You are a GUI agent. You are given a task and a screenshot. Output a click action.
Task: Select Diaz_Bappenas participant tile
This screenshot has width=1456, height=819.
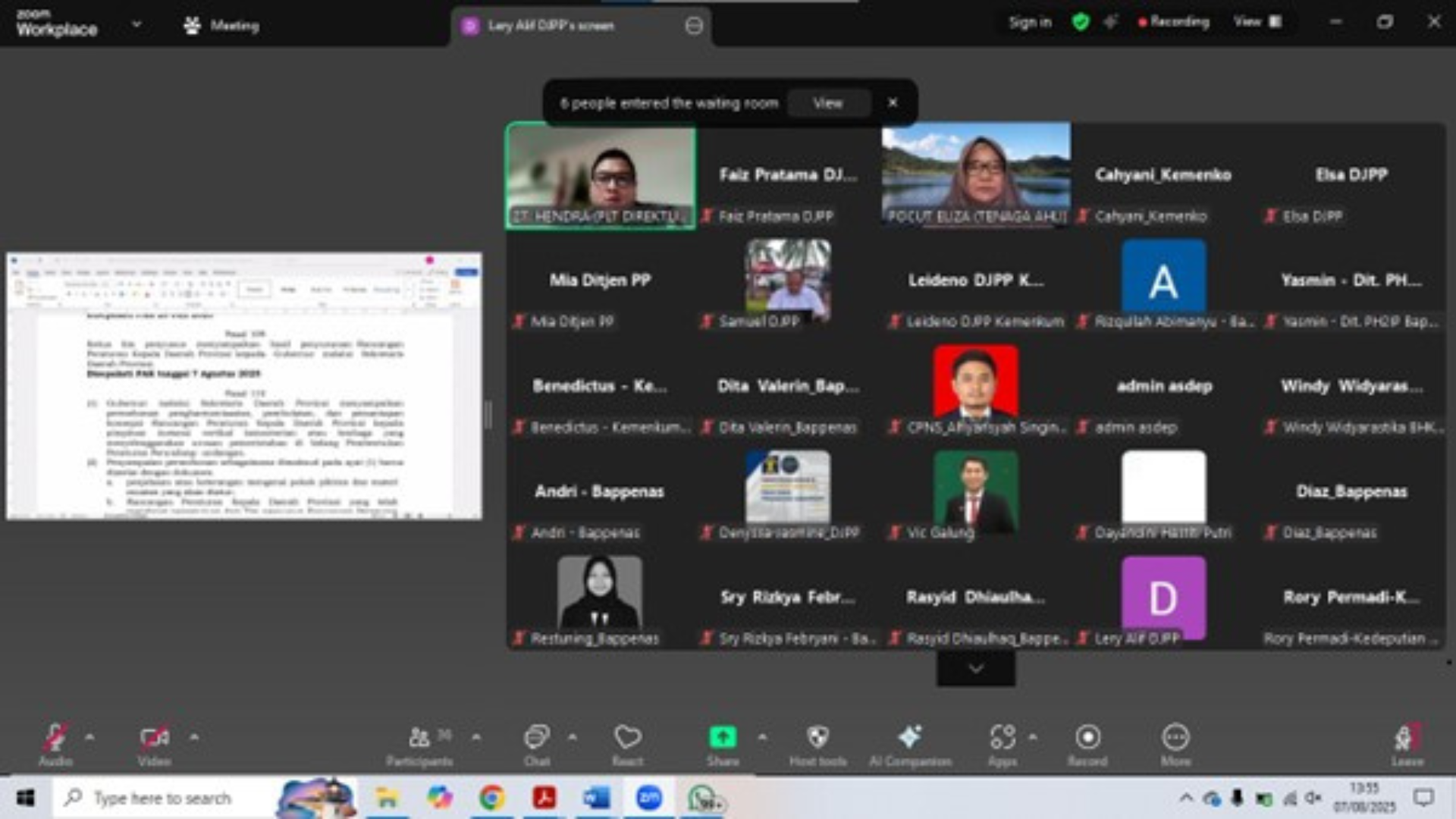(1351, 493)
